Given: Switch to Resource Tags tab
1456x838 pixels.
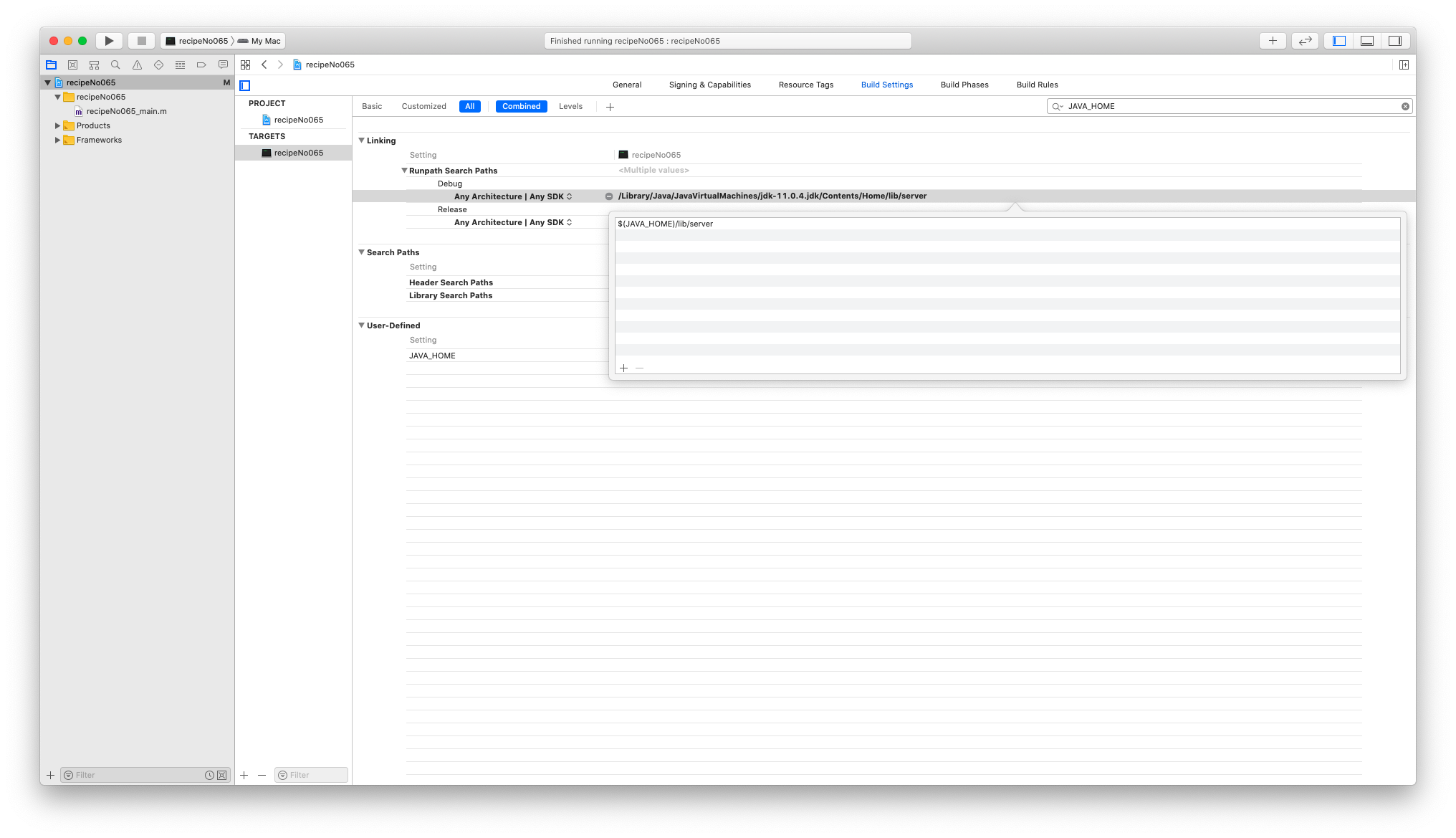Looking at the screenshot, I should click(x=806, y=85).
